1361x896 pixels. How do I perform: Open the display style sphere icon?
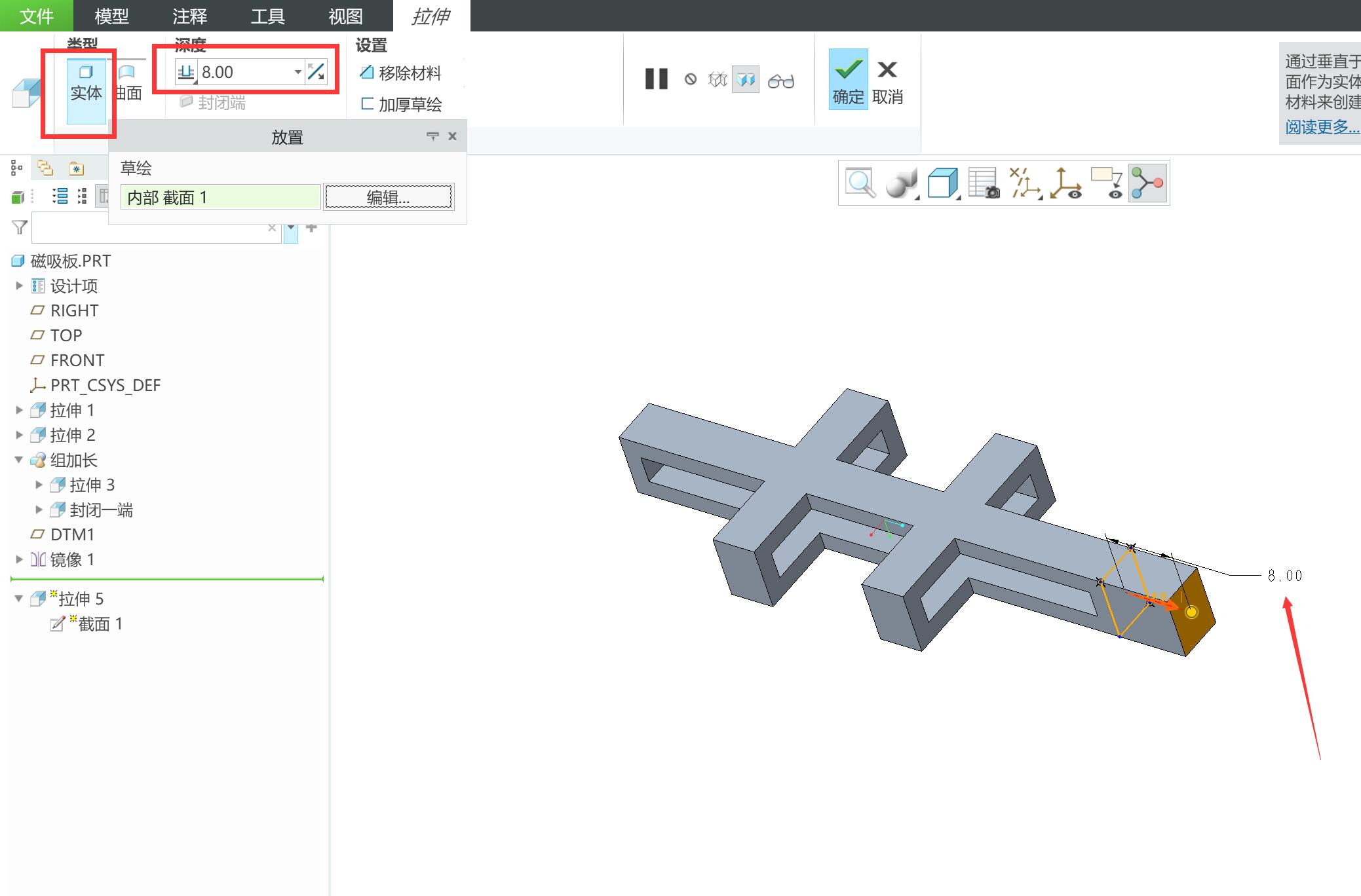pyautogui.click(x=901, y=183)
